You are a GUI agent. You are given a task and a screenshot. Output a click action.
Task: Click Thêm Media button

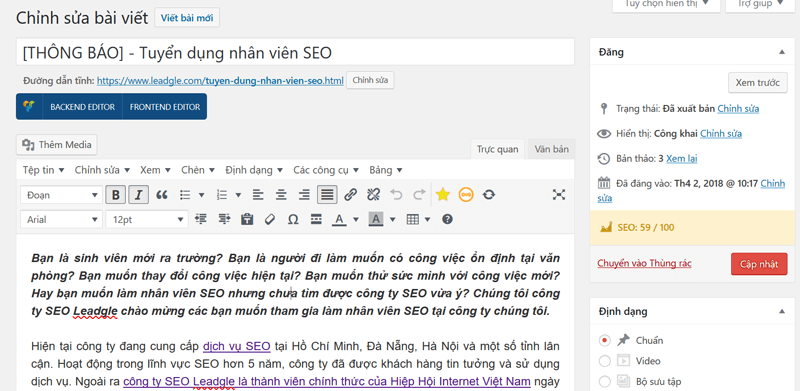pos(57,145)
